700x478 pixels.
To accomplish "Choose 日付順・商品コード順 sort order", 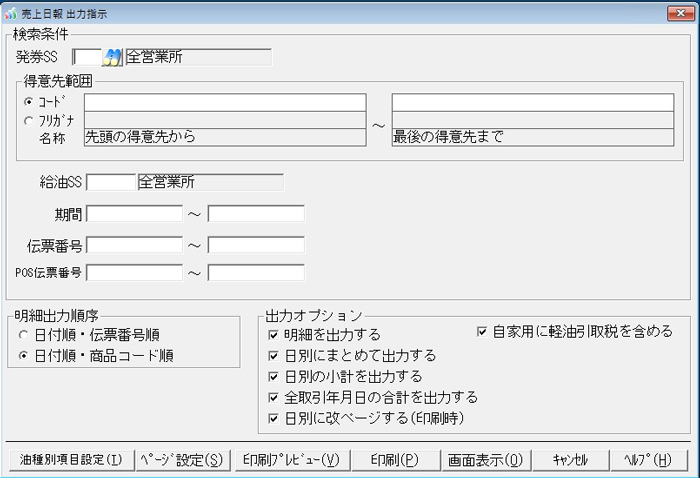I will click(24, 355).
